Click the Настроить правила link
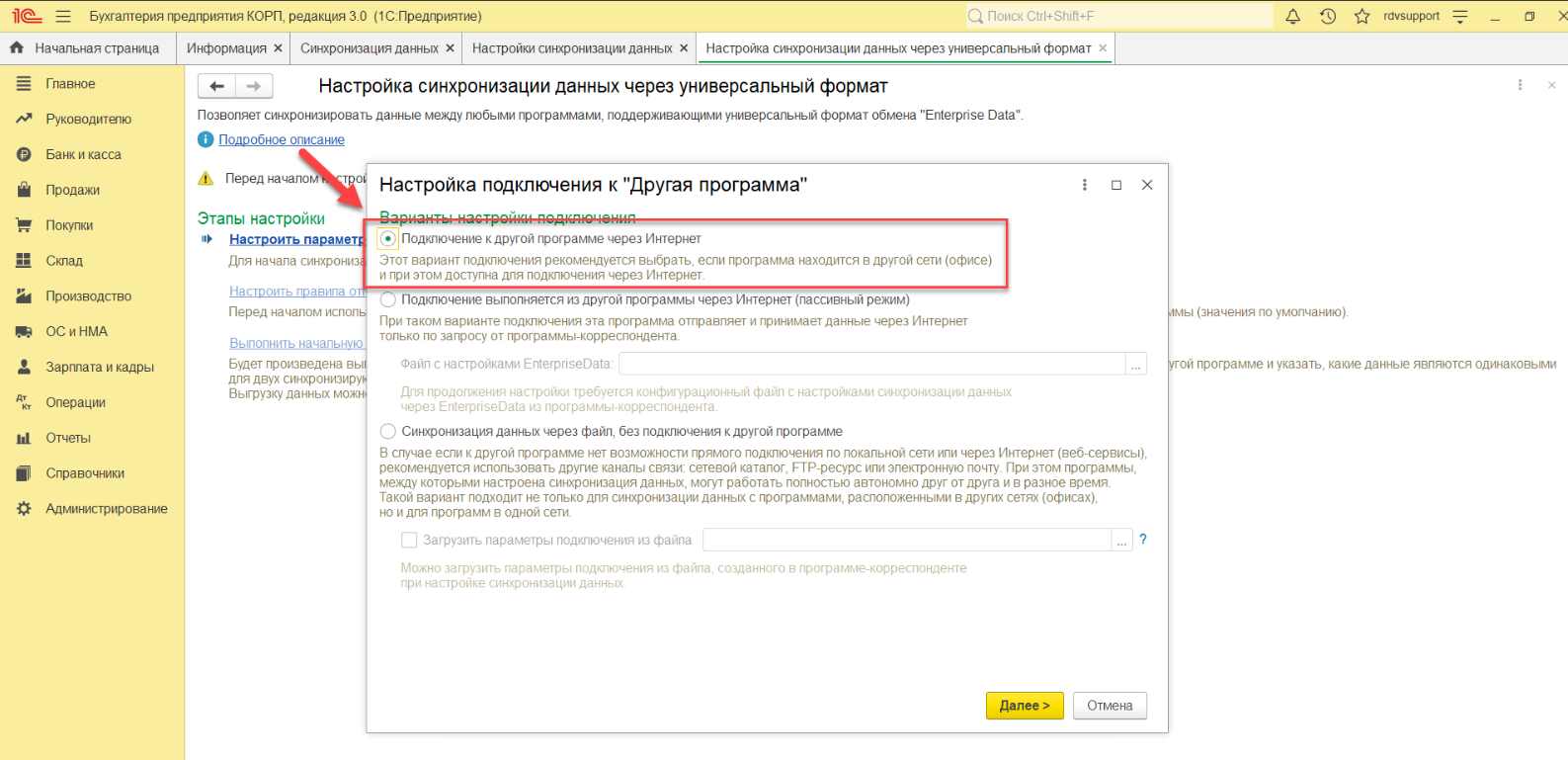1568x760 pixels. (296, 292)
